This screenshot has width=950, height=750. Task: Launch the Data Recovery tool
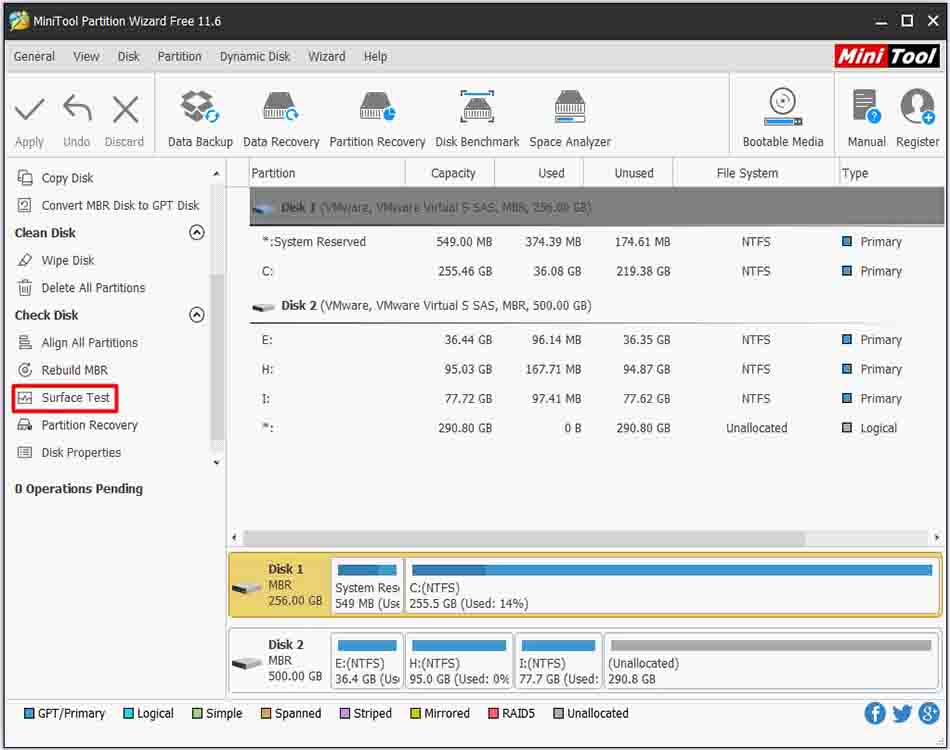(x=281, y=113)
